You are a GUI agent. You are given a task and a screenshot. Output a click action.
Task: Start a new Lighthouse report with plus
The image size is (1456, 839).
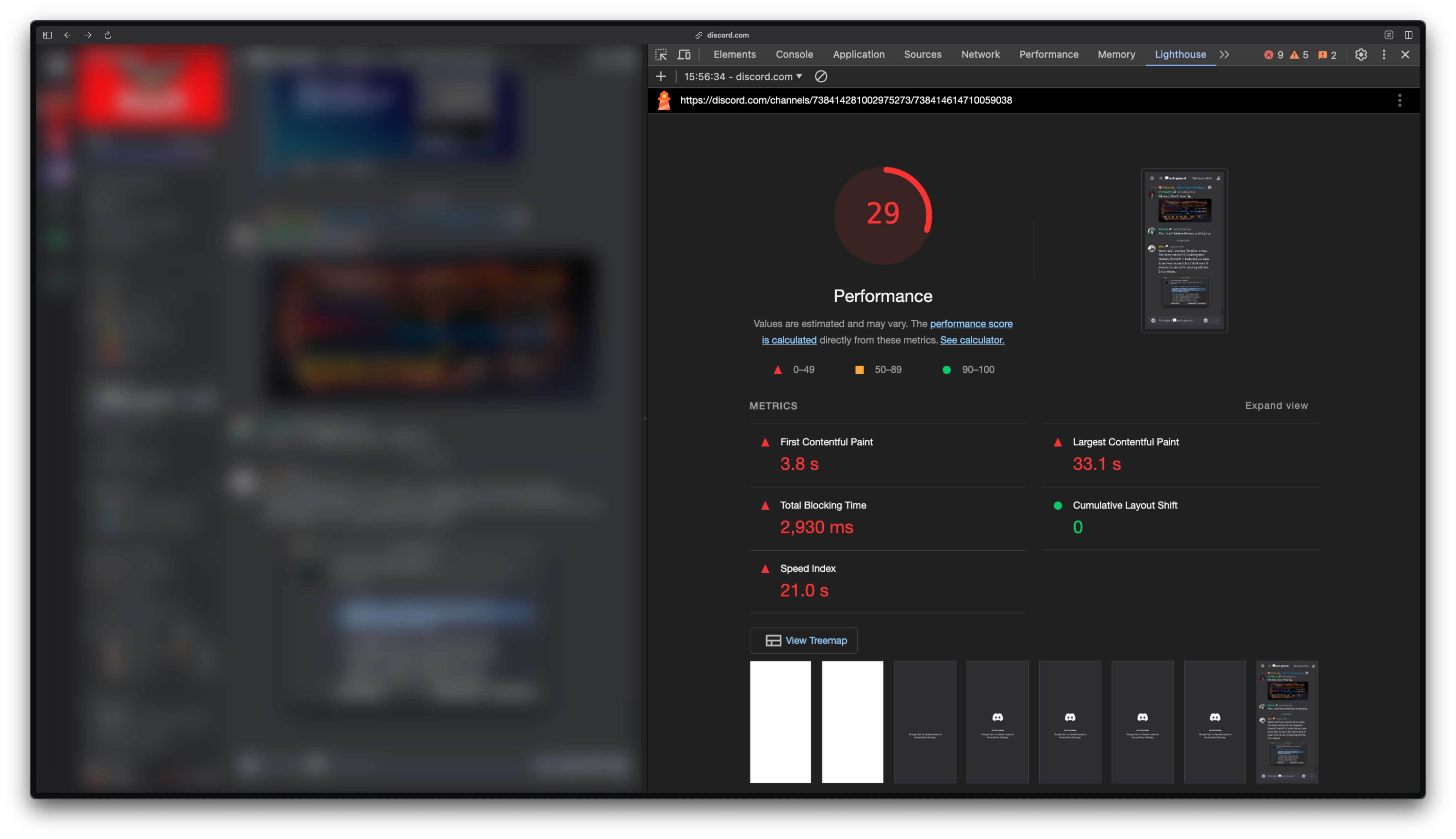[661, 77]
